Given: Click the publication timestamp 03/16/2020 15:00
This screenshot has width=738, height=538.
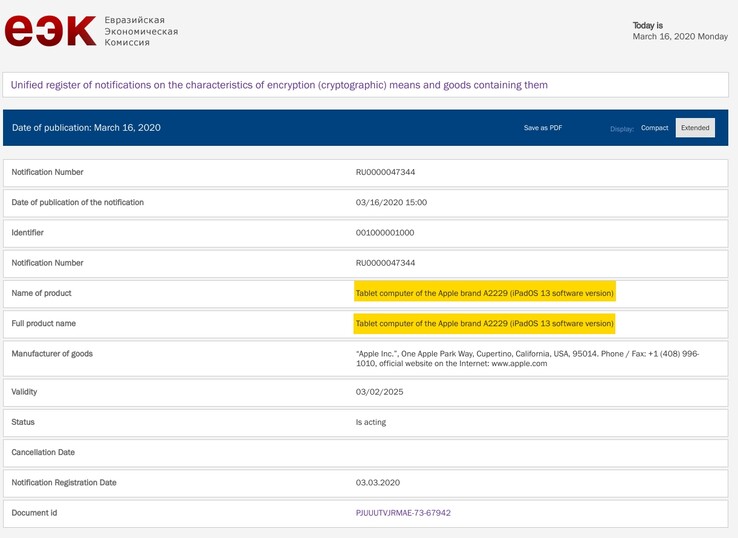Looking at the screenshot, I should point(391,202).
